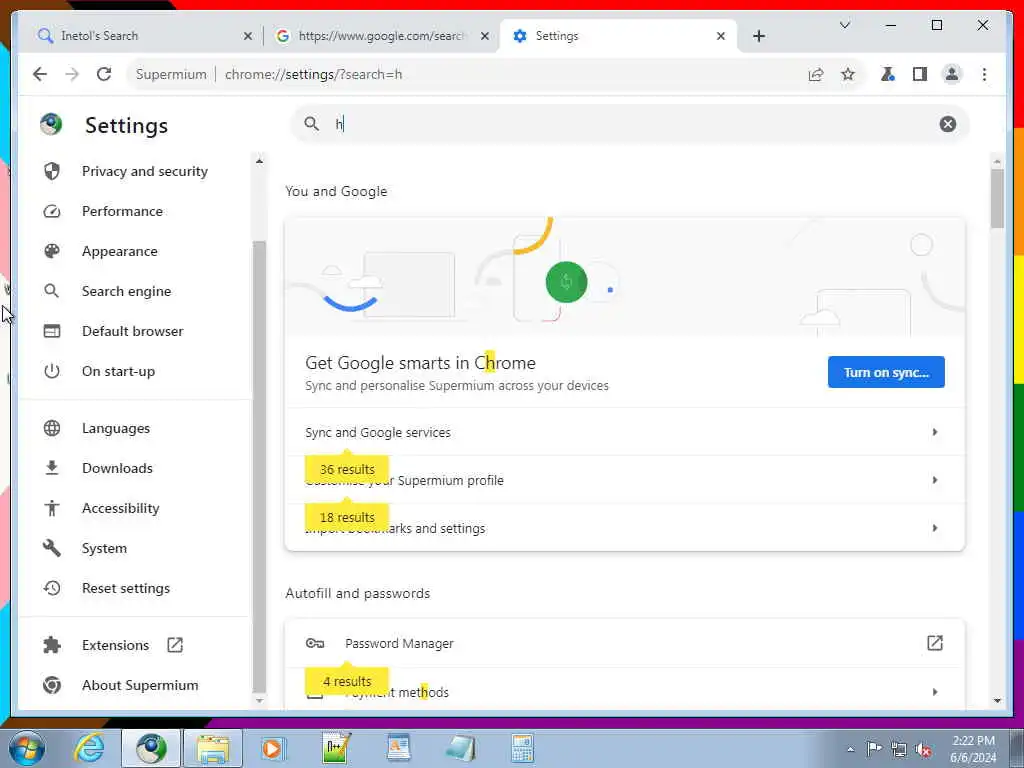
Task: Click the Reset settings clock icon
Action: click(x=52, y=588)
